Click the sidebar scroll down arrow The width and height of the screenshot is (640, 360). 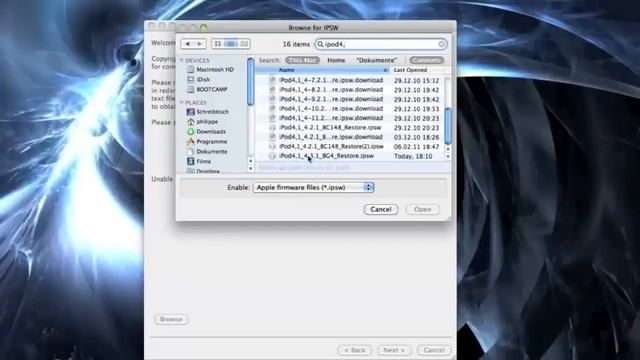pos(251,168)
